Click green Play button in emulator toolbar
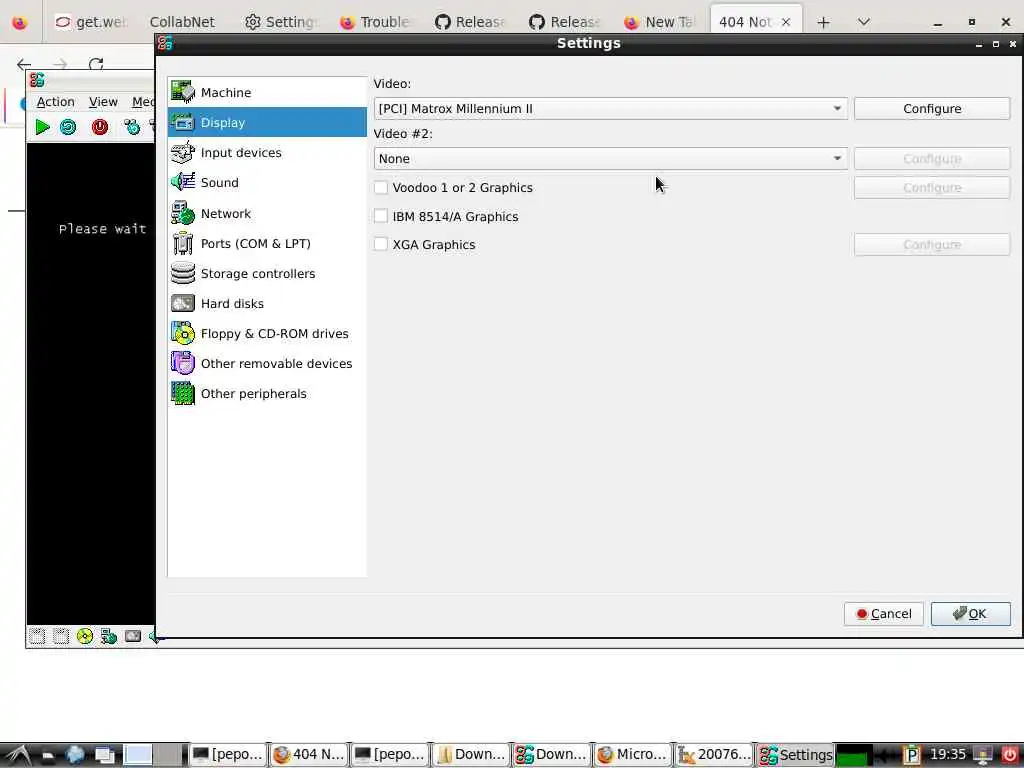The image size is (1024, 768). (42, 127)
